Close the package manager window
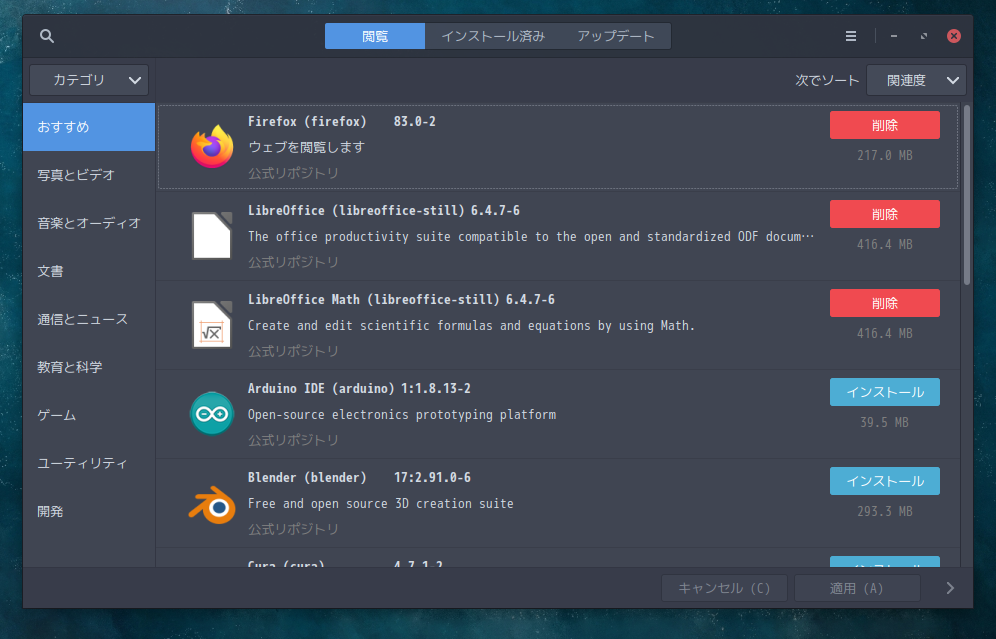996x639 pixels. 953,36
